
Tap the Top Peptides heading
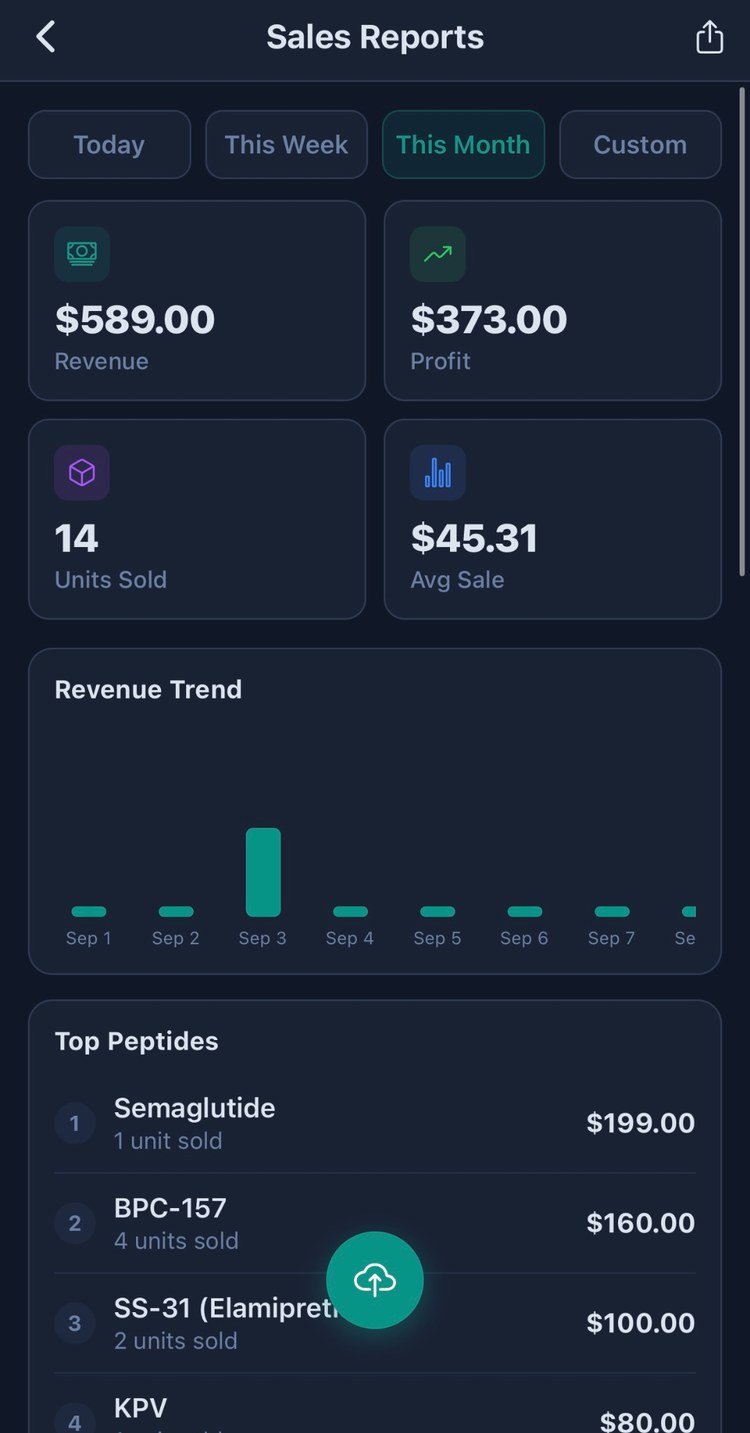tap(136, 1041)
